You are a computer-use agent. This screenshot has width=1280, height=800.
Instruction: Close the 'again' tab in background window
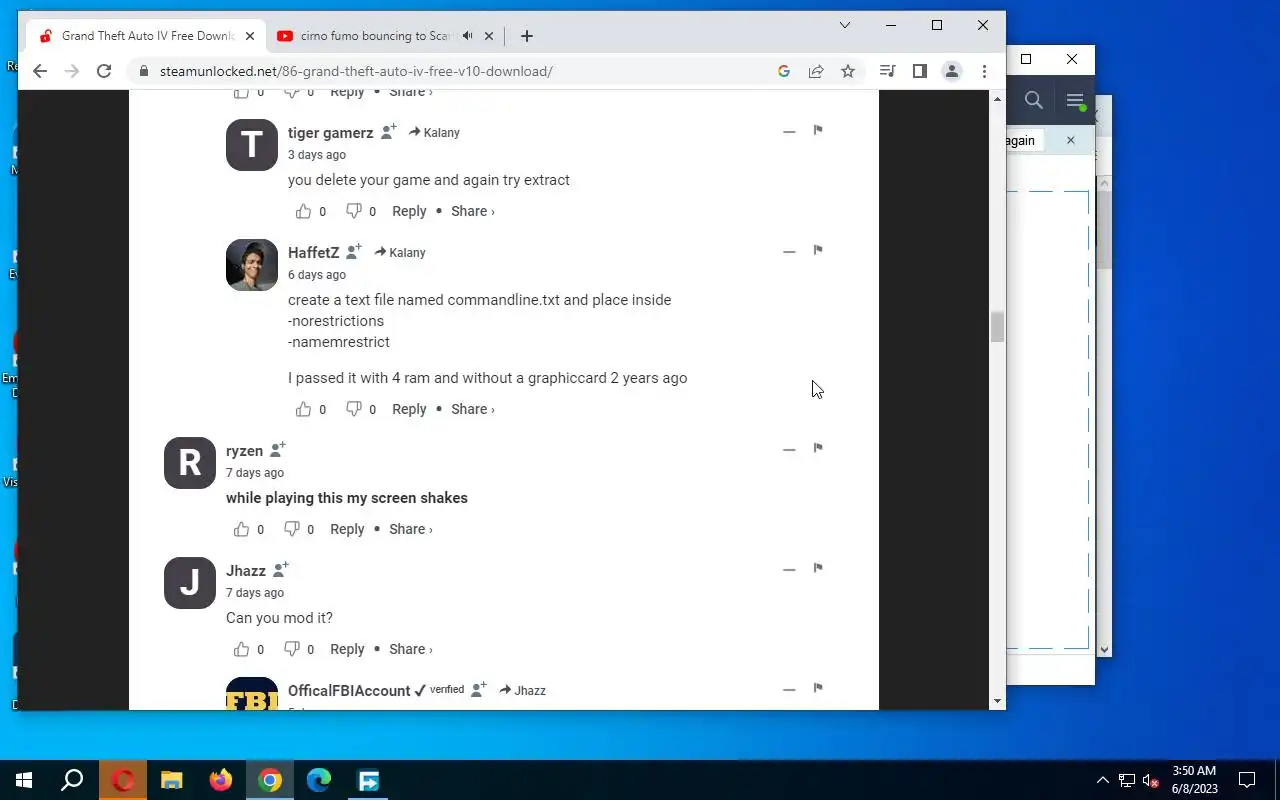coord(1070,140)
